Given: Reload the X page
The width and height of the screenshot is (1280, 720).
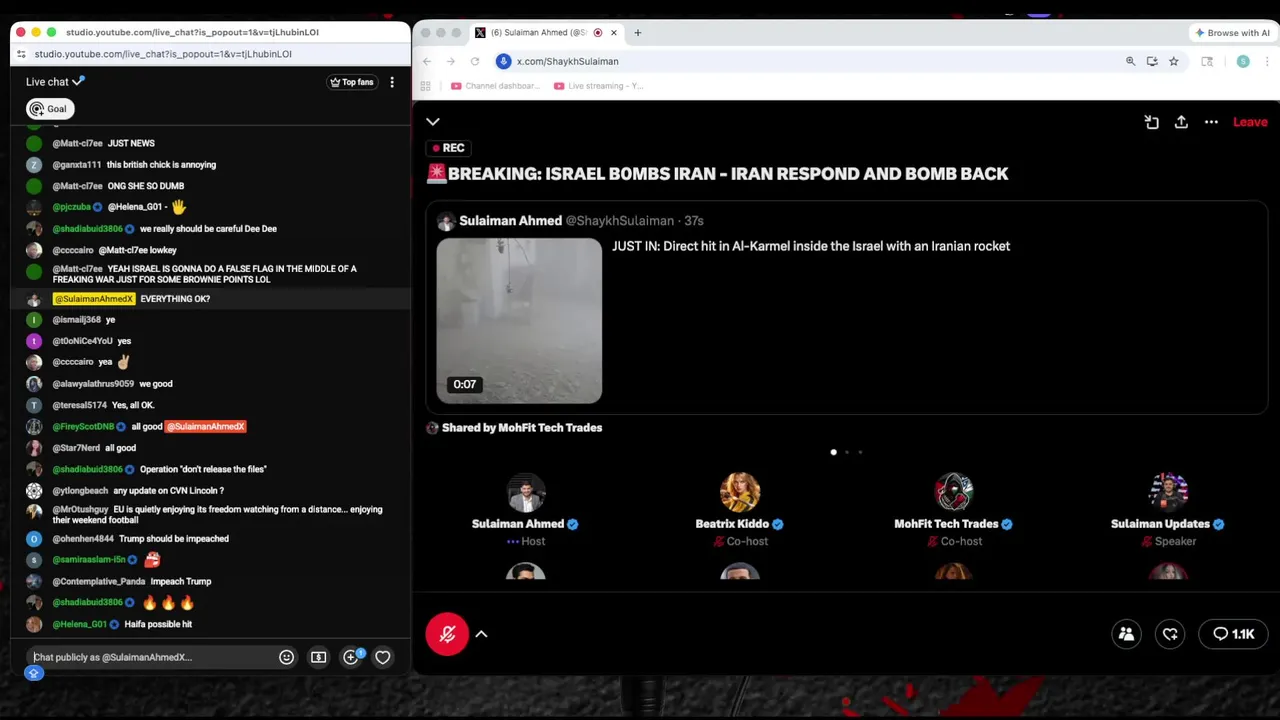Looking at the screenshot, I should [475, 61].
